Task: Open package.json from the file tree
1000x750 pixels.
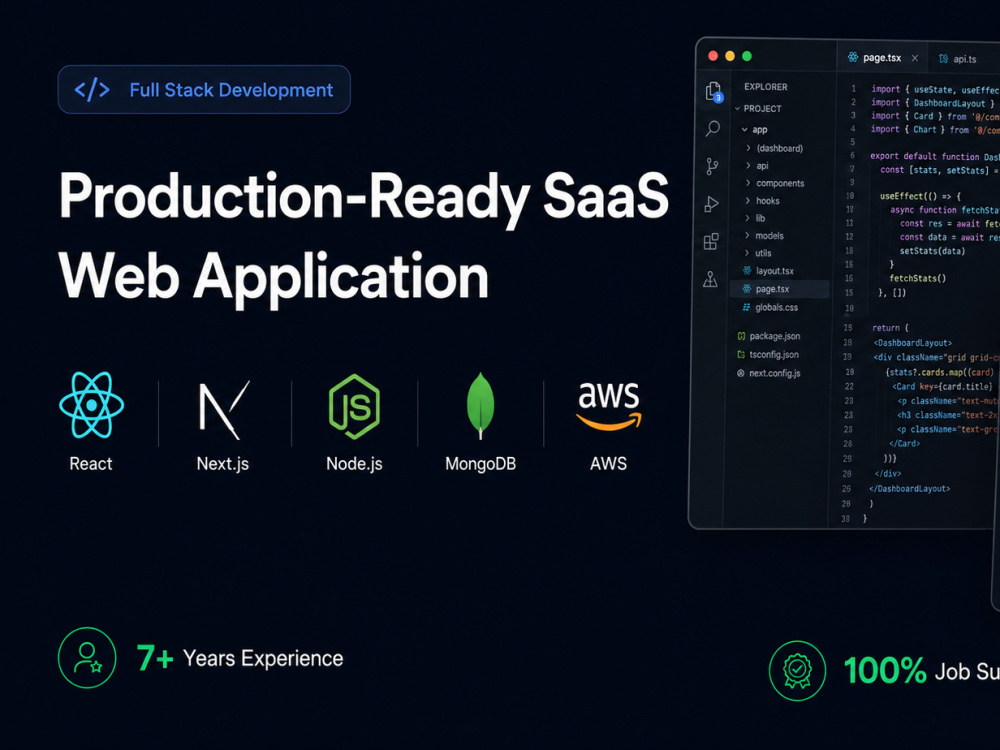Action: click(x=774, y=336)
